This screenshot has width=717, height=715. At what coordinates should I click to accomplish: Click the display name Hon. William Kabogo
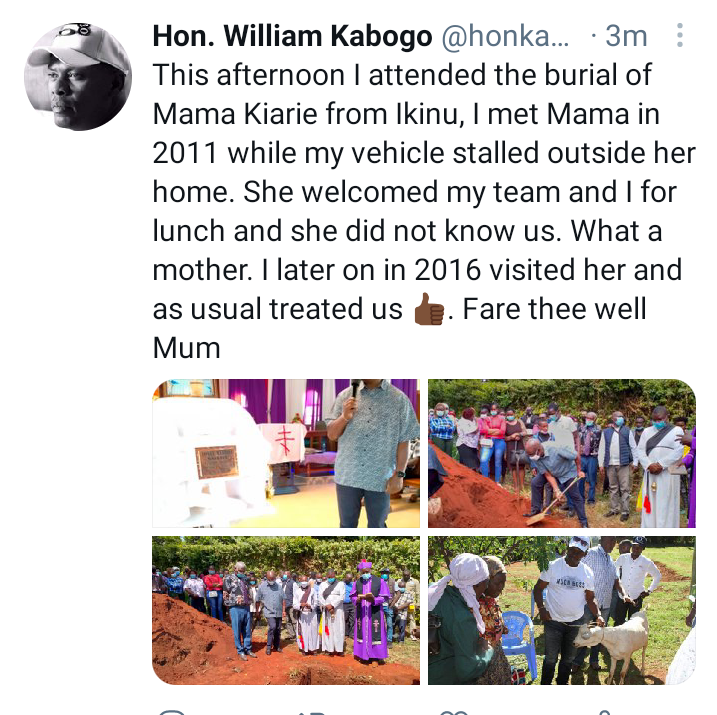(292, 36)
